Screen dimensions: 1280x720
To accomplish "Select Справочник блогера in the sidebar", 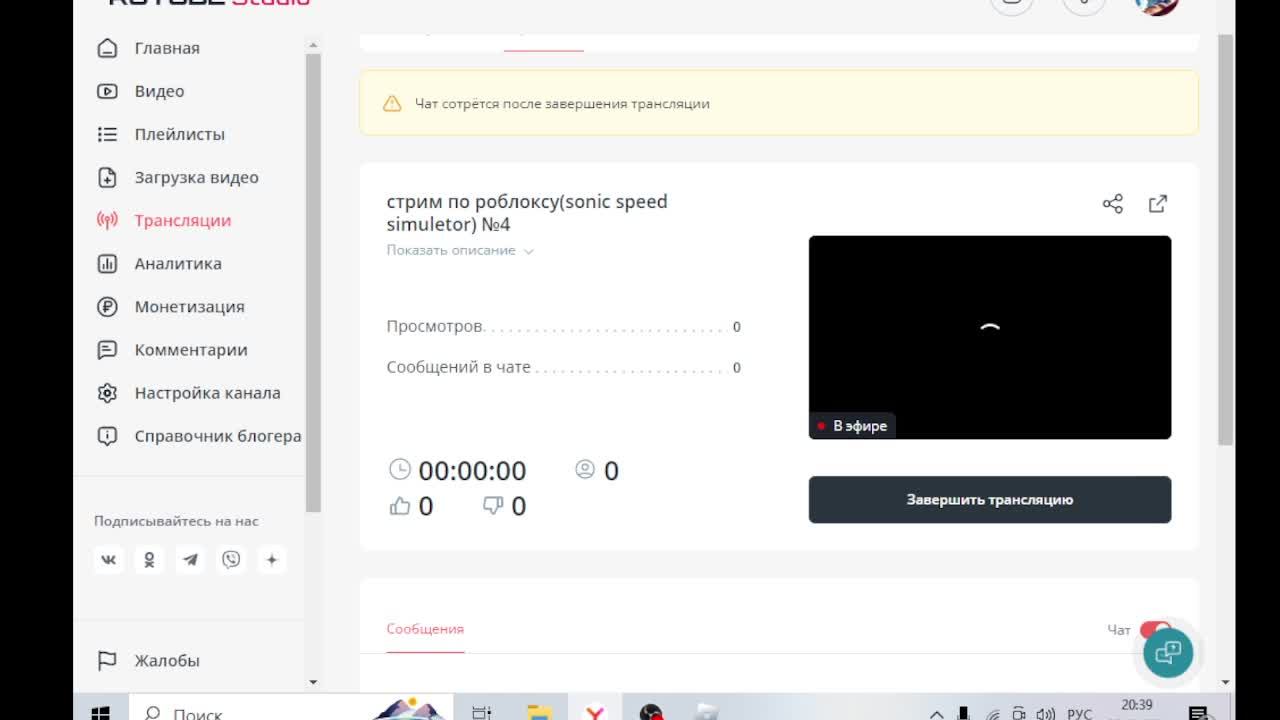I will pyautogui.click(x=217, y=436).
